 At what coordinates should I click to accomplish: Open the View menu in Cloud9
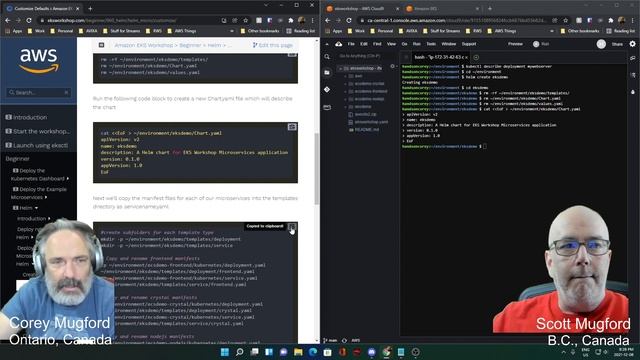coord(391,44)
